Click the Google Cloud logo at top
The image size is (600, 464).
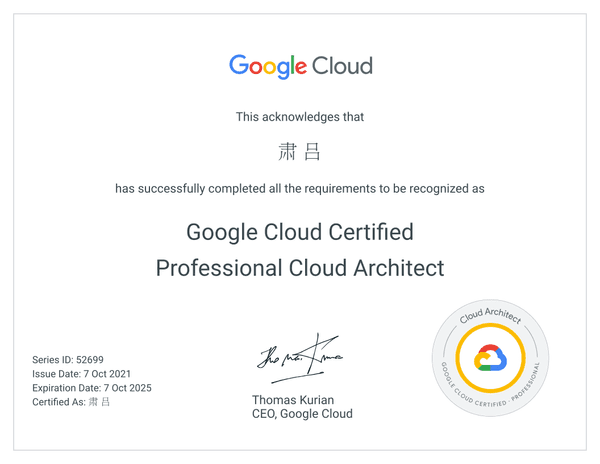click(x=301, y=67)
